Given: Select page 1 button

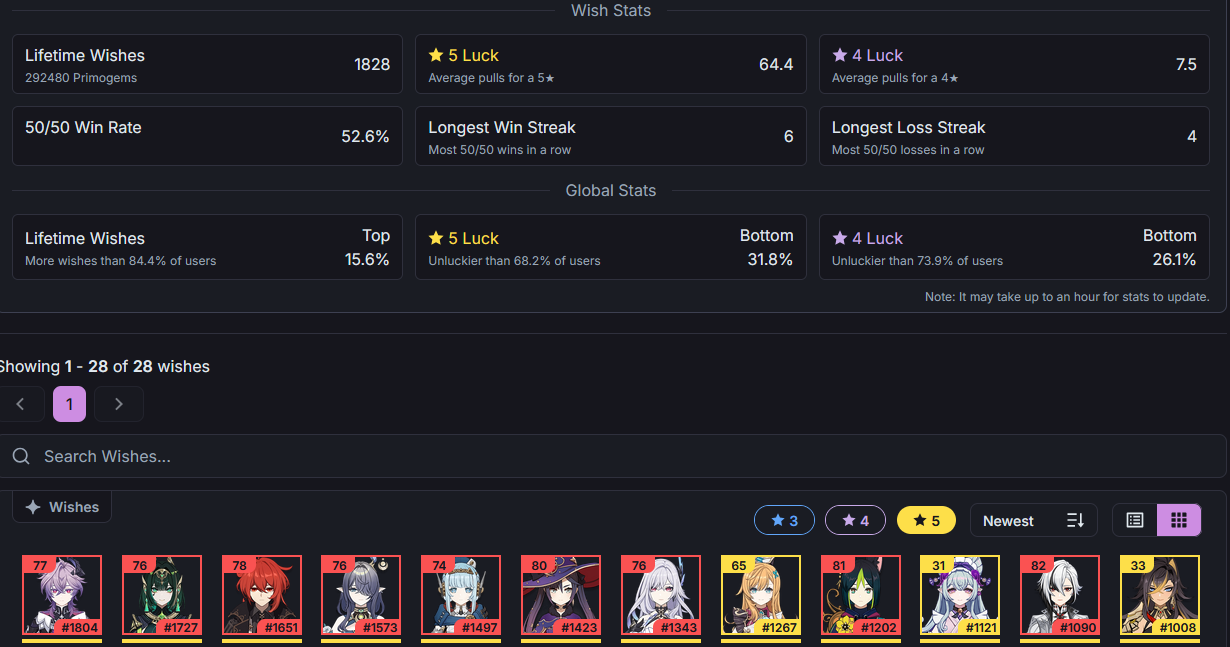Looking at the screenshot, I should [x=69, y=404].
